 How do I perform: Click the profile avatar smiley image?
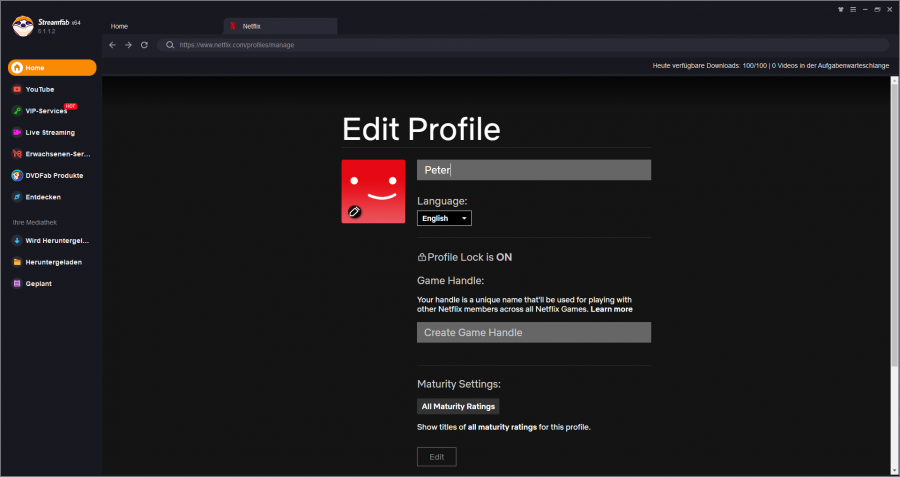(373, 192)
